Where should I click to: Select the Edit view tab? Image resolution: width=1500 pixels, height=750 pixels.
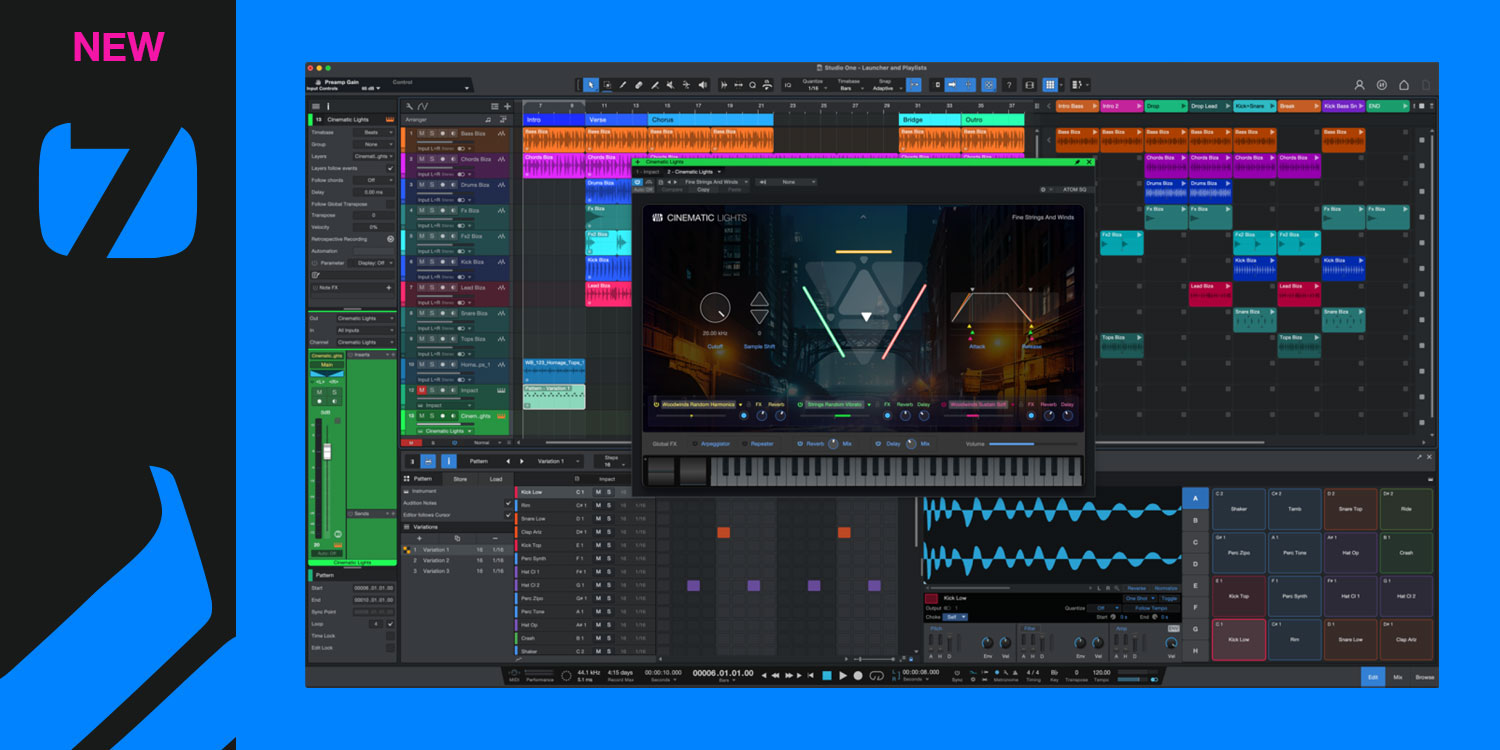pyautogui.click(x=1373, y=677)
